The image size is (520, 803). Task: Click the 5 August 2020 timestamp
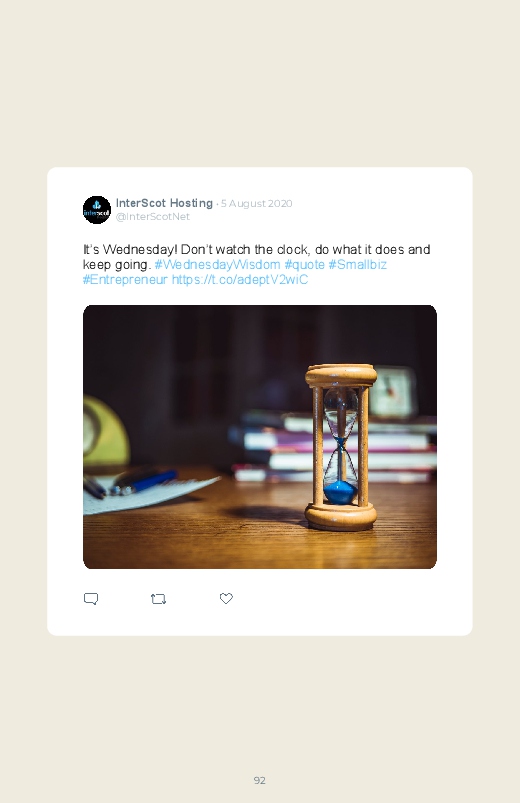[x=256, y=203]
